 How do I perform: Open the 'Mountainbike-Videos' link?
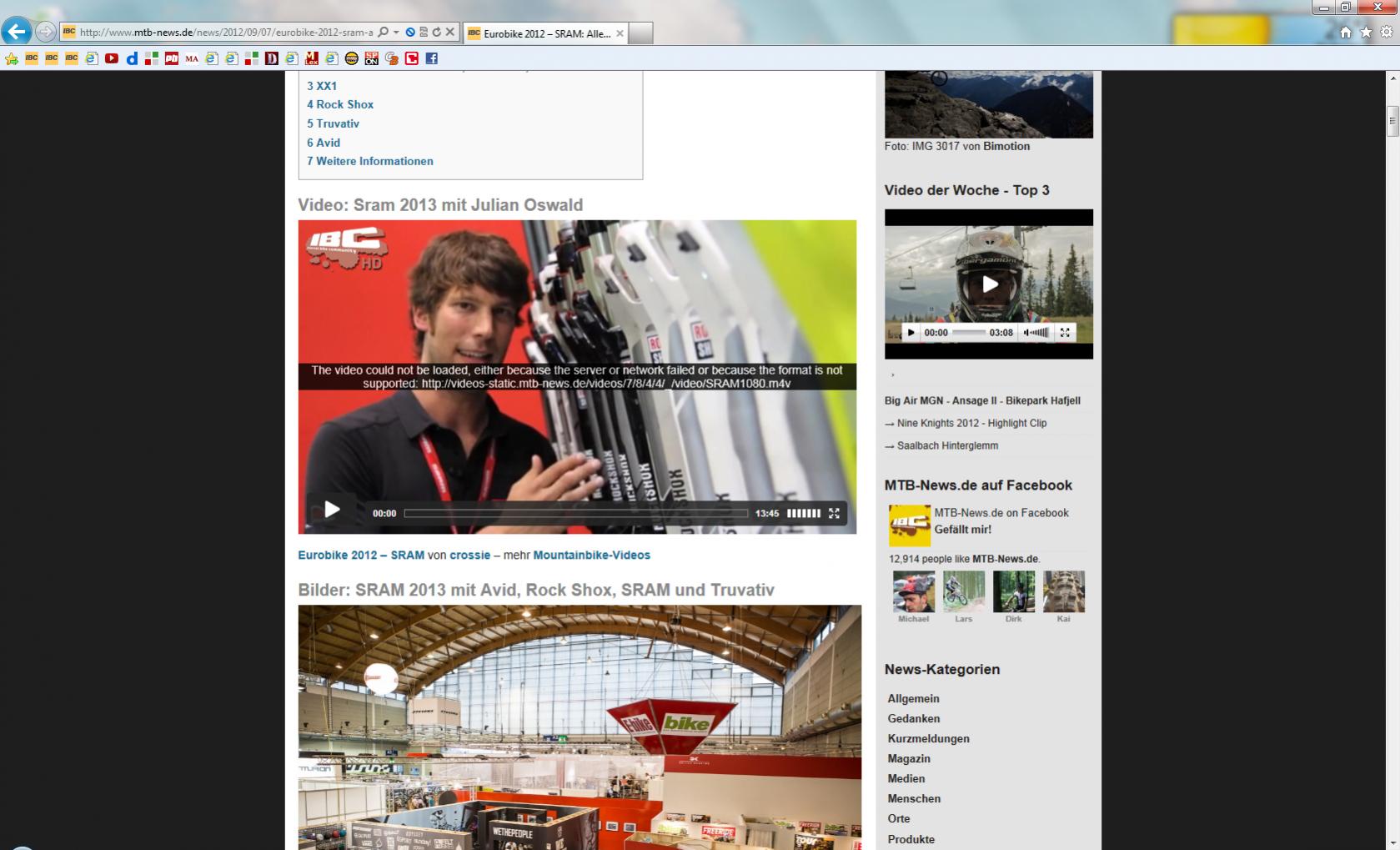(592, 555)
